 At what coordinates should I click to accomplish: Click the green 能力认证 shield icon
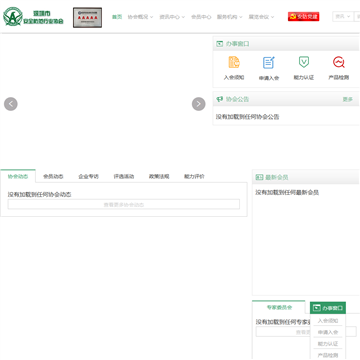pyautogui.click(x=304, y=62)
